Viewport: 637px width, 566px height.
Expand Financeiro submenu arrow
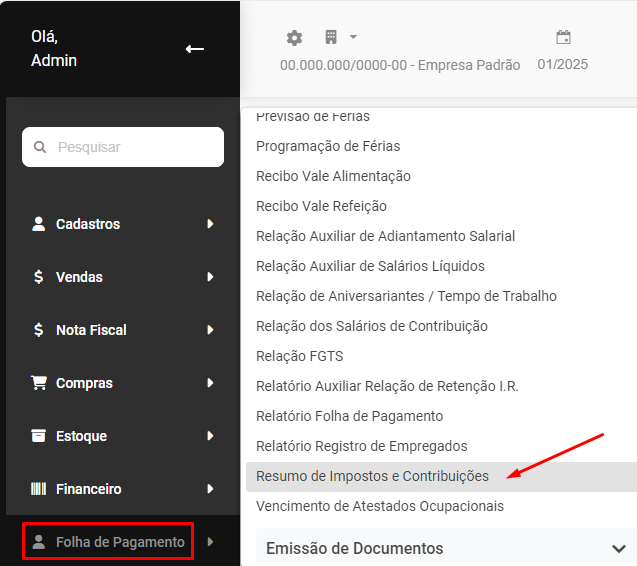(210, 489)
